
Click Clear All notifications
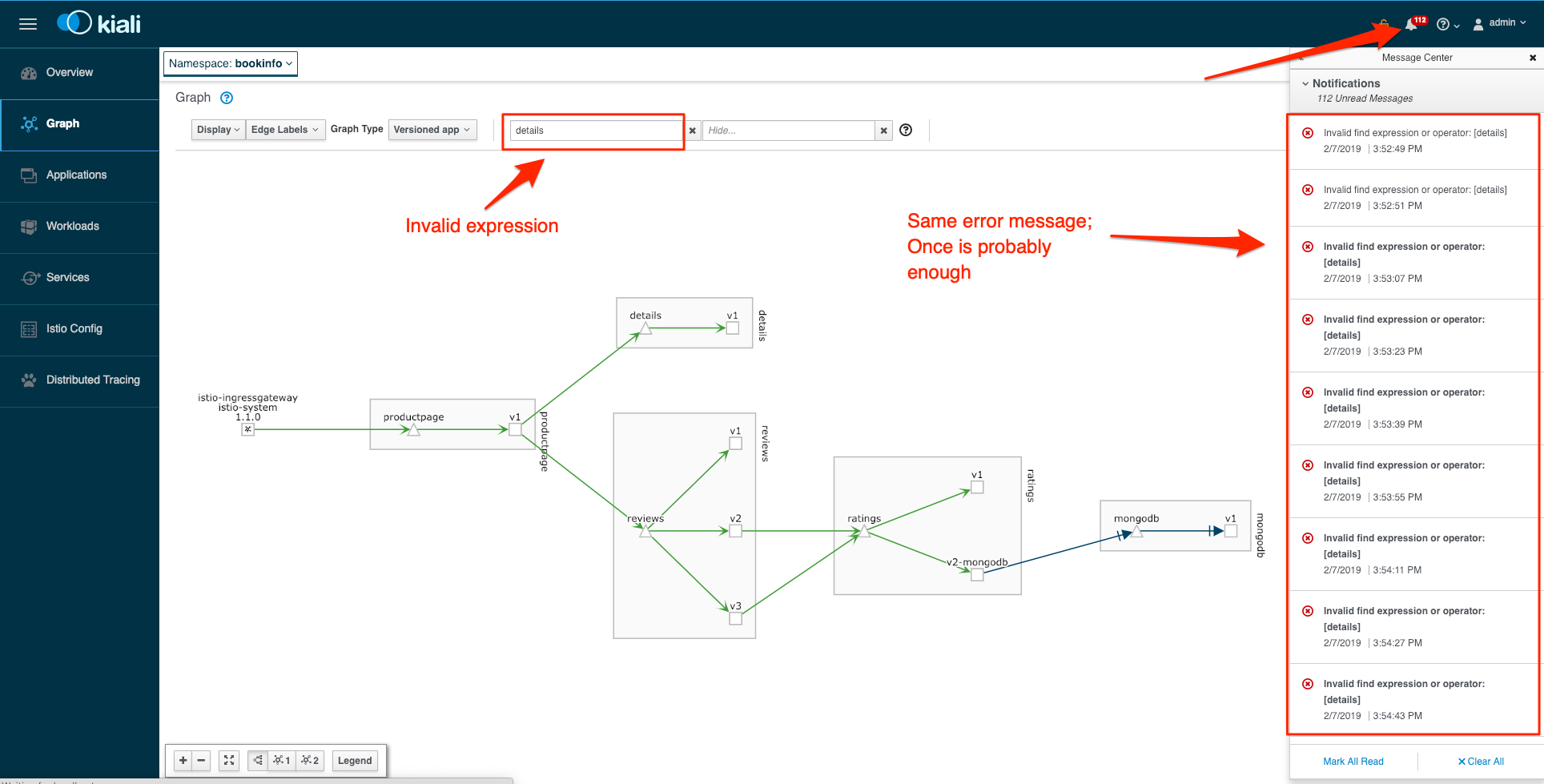click(x=1481, y=762)
